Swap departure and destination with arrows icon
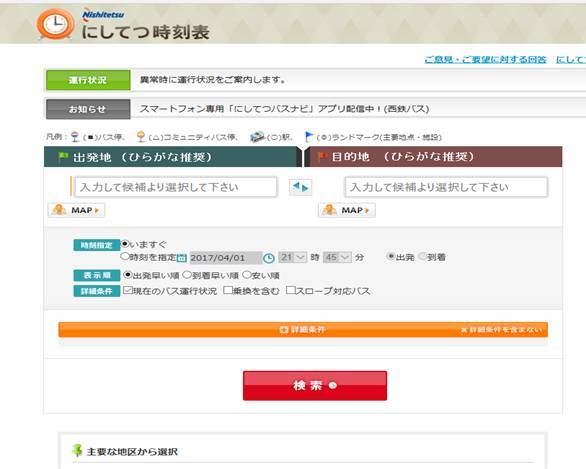 pyautogui.click(x=300, y=187)
